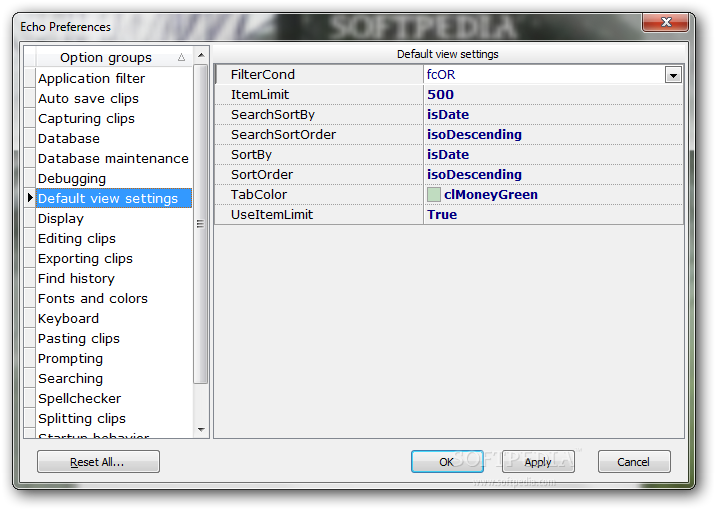Close the Echo Preferences window
Viewport: 716px width, 510px height.
665,22
